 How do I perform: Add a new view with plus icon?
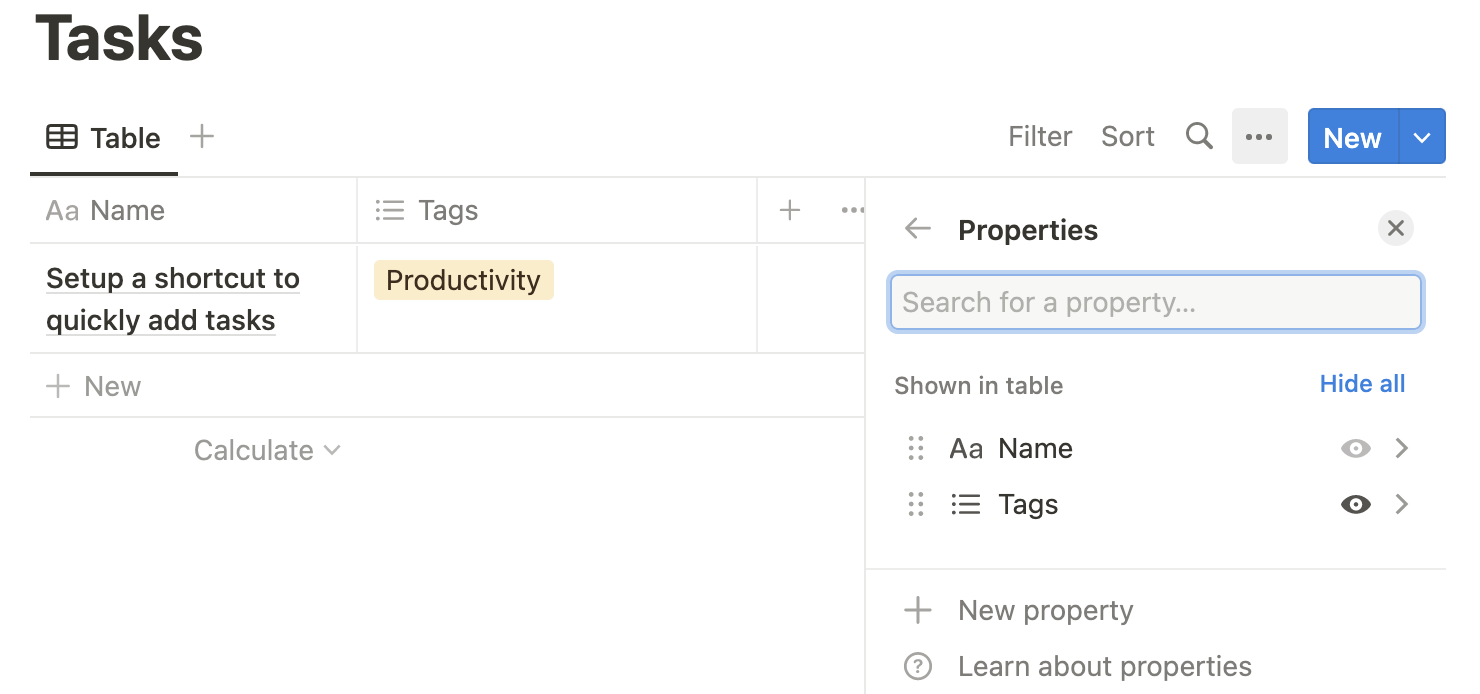tap(202, 136)
